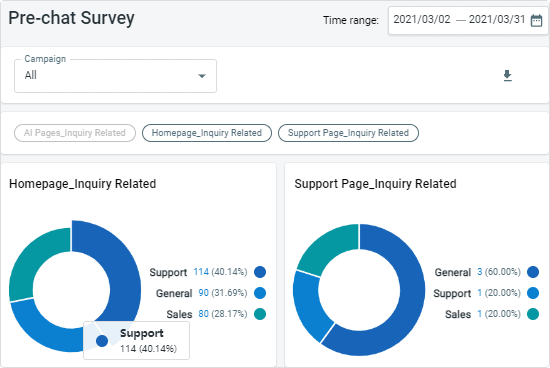Download the pre-chat survey report
The width and height of the screenshot is (550, 368).
[507, 75]
